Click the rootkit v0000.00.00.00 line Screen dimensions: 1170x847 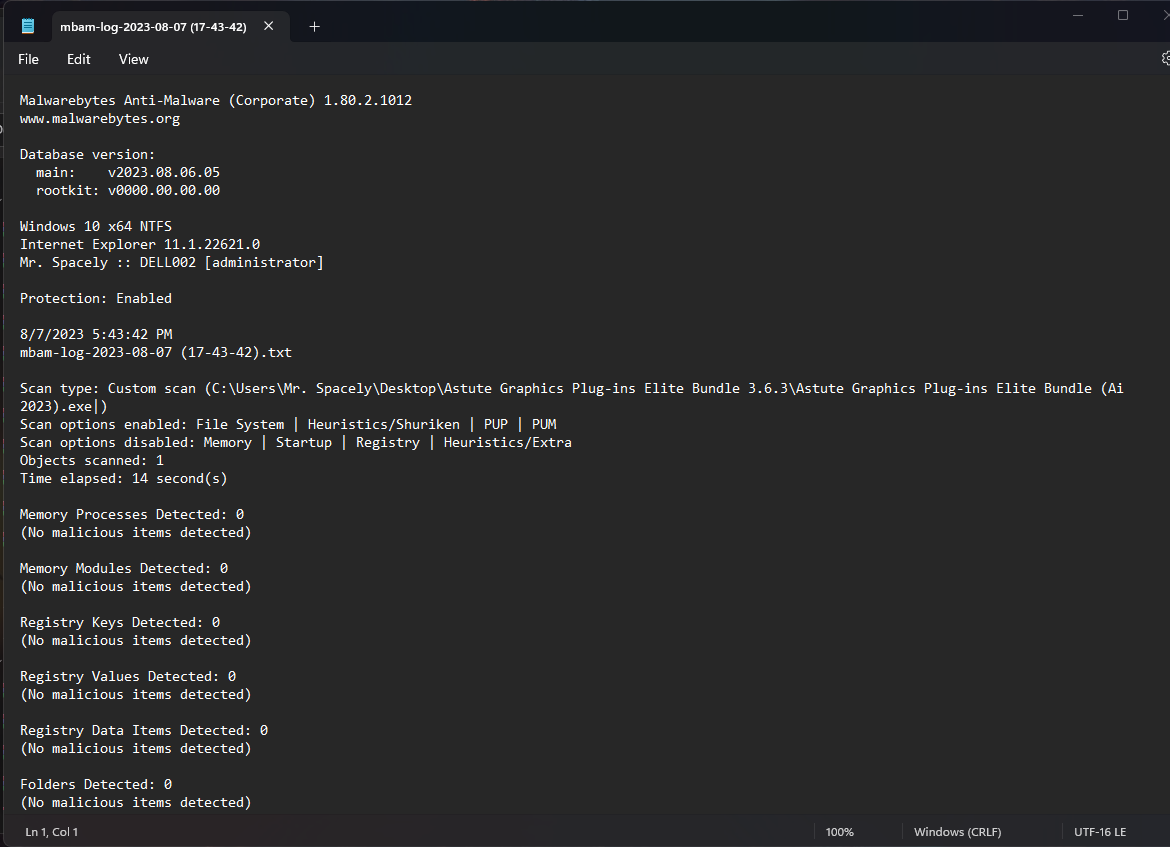(128, 190)
